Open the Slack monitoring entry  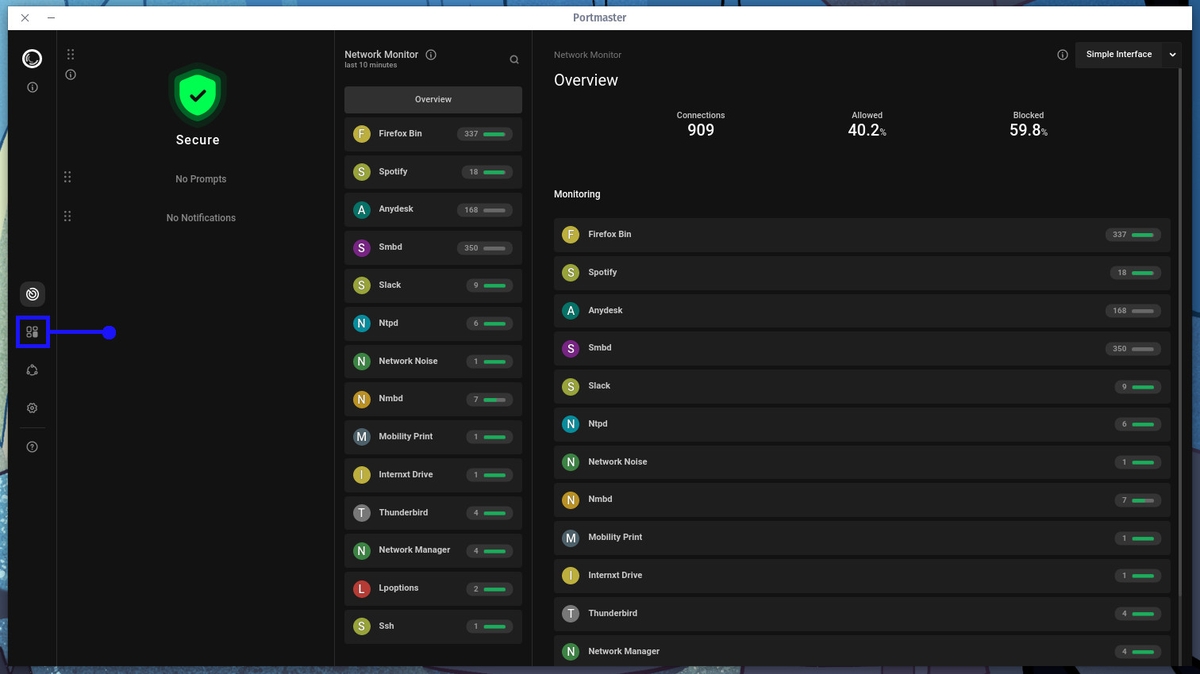tap(862, 386)
